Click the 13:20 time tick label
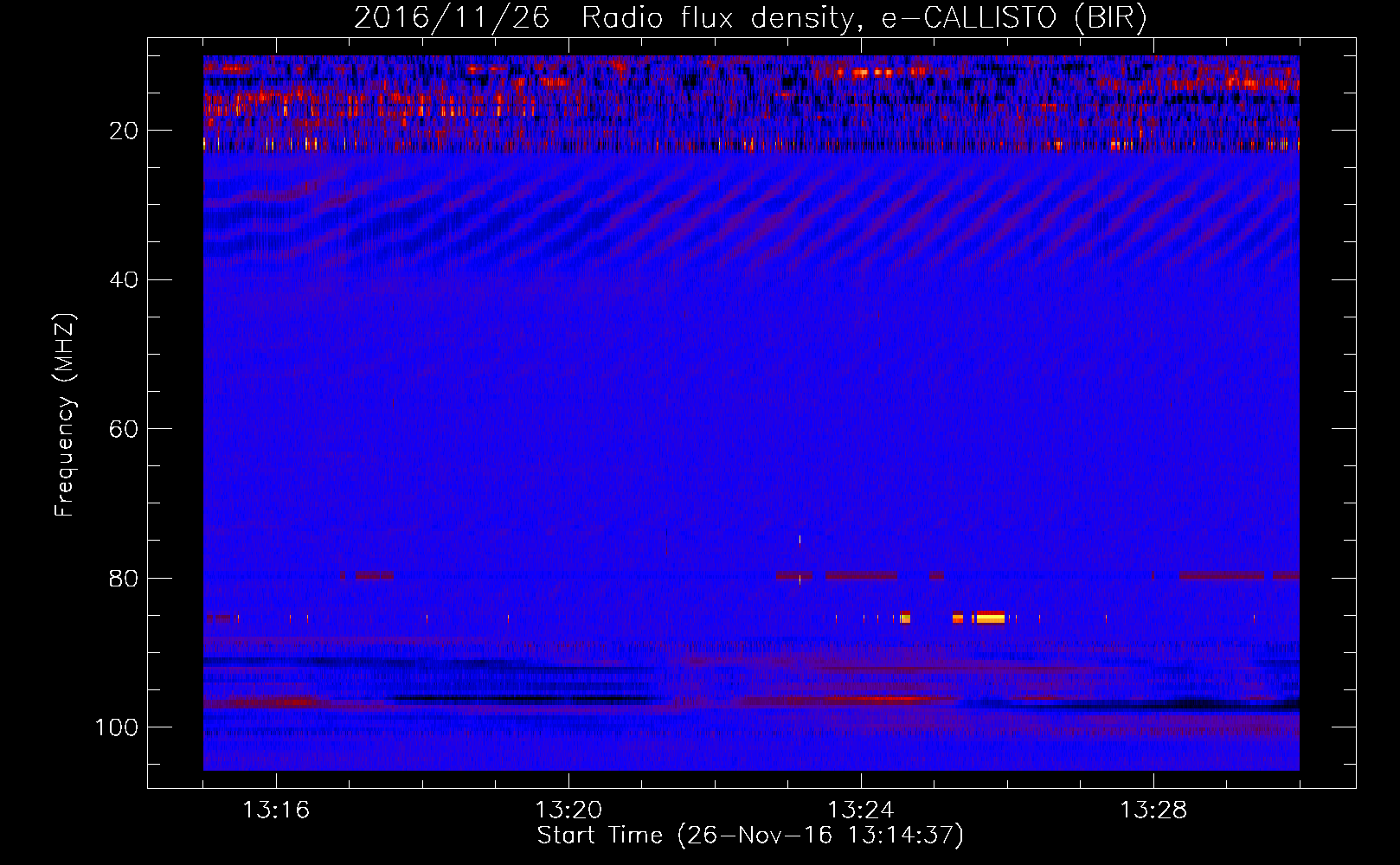 point(568,811)
